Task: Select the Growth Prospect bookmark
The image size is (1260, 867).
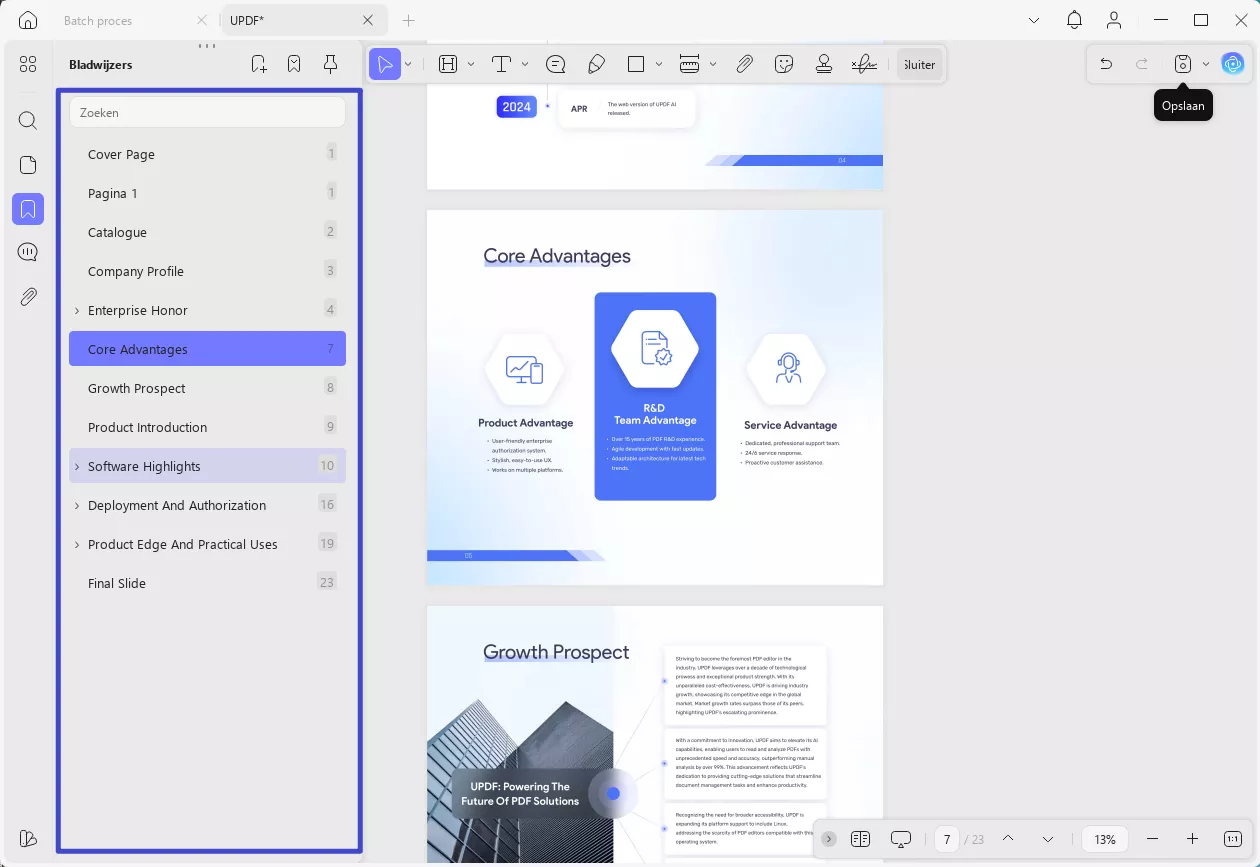Action: point(207,388)
